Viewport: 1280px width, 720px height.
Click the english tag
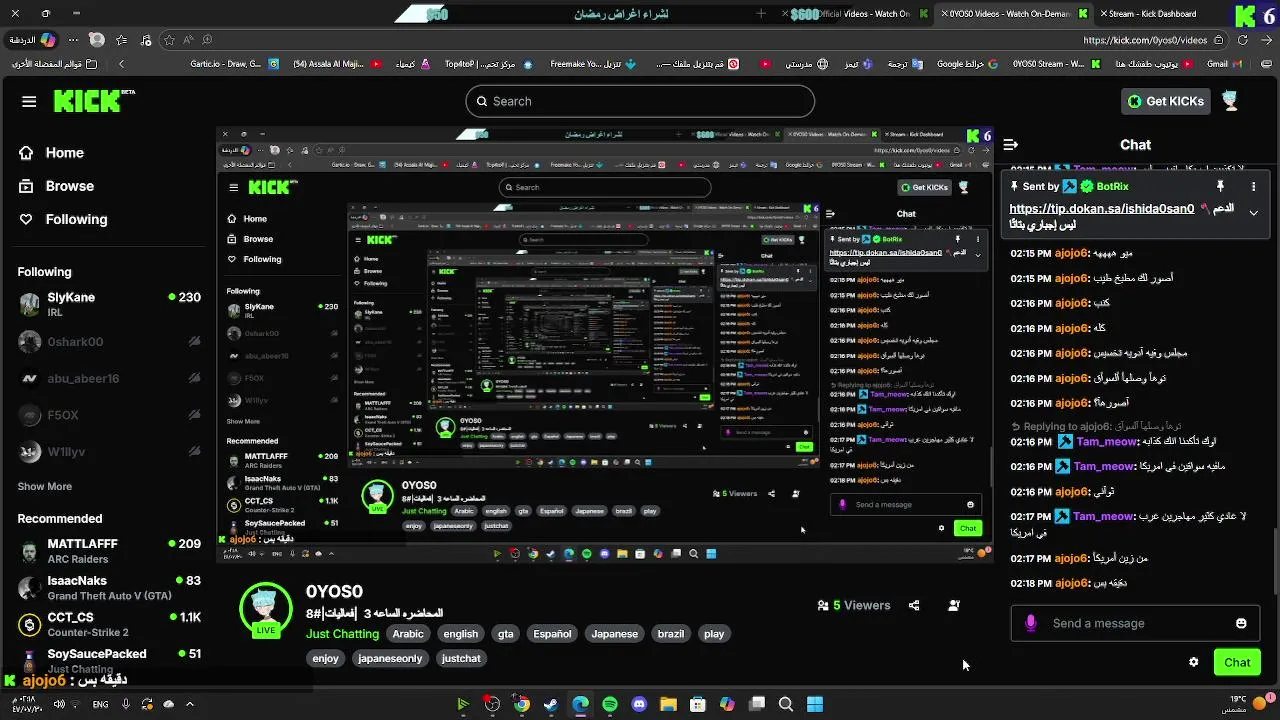pyautogui.click(x=461, y=634)
